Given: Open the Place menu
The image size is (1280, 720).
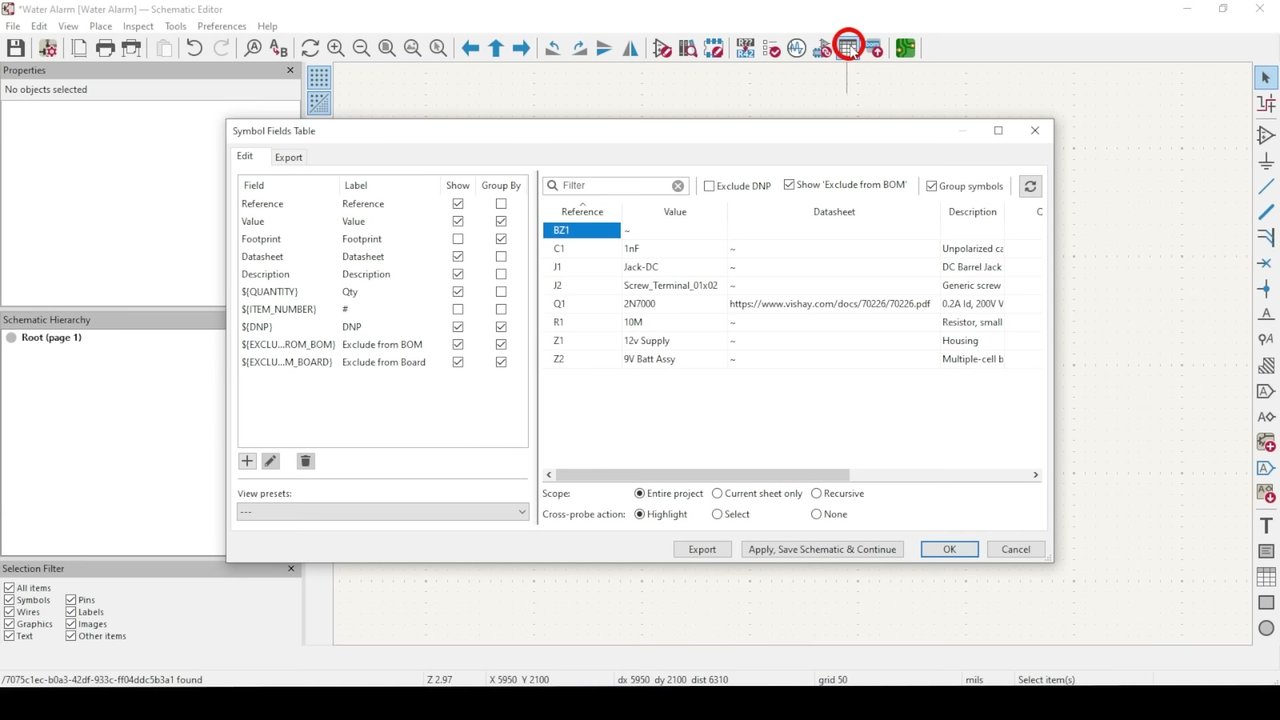Looking at the screenshot, I should coord(100,26).
